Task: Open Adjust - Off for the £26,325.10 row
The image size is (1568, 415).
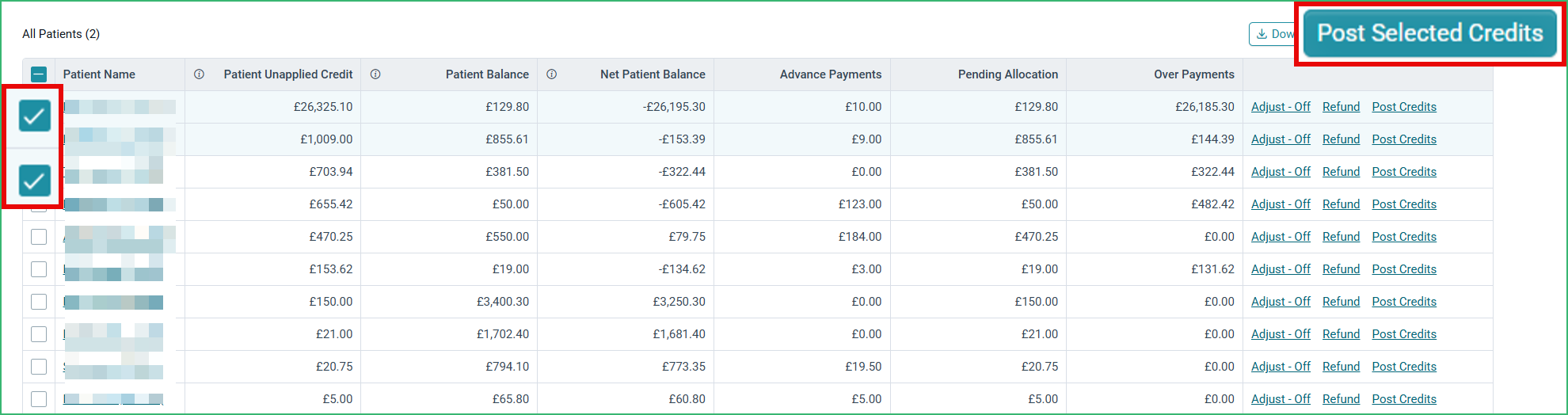Action: tap(1281, 107)
